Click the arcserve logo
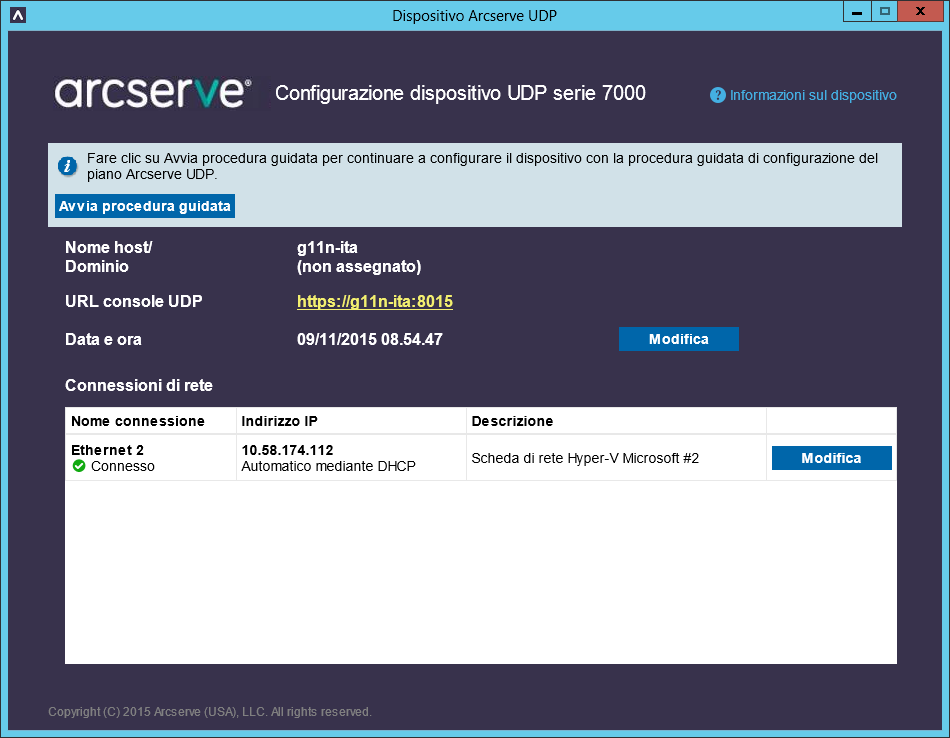The image size is (950, 738). [153, 93]
